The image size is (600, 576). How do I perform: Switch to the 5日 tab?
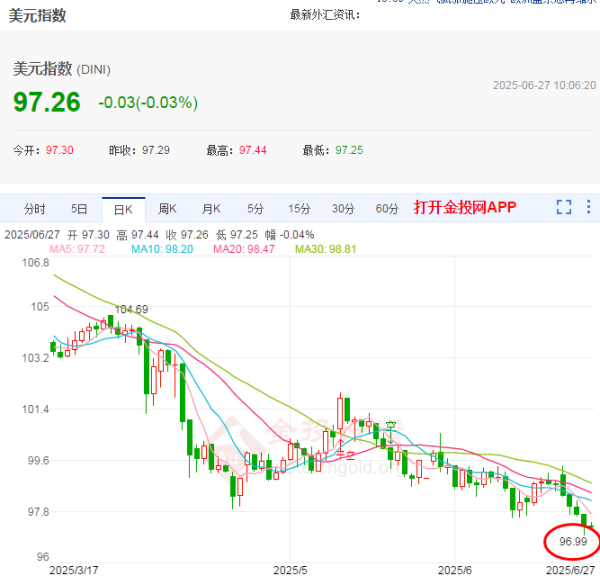click(79, 209)
